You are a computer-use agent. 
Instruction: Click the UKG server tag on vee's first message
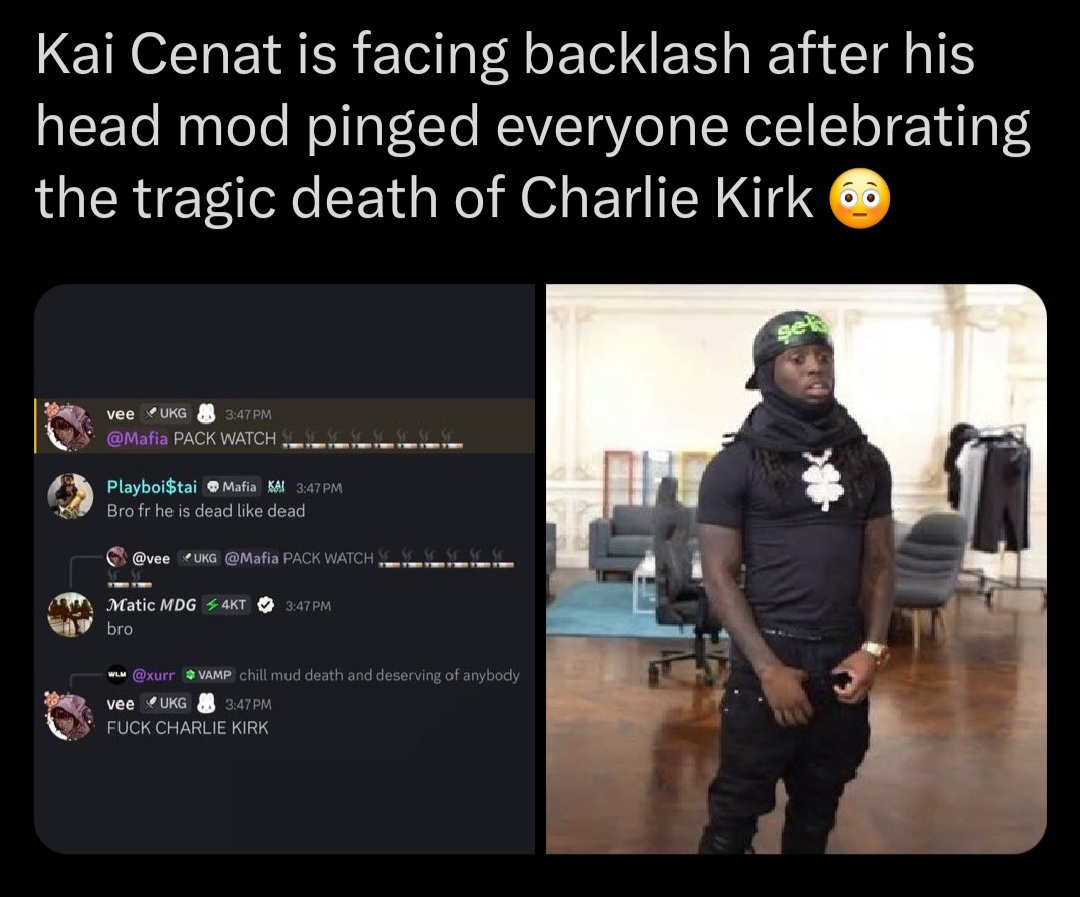166,413
